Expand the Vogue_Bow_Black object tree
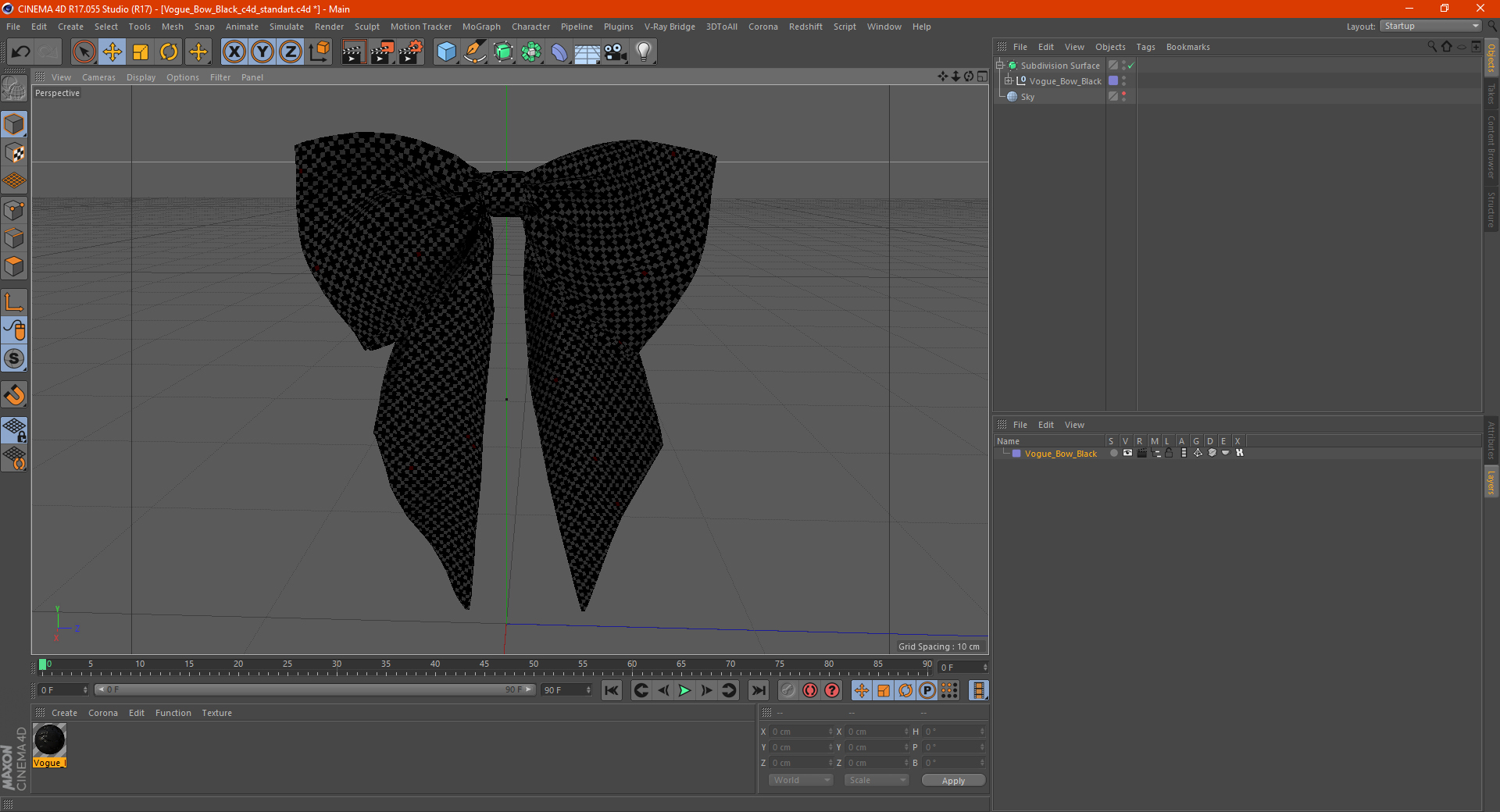The image size is (1500, 812). tap(1009, 80)
